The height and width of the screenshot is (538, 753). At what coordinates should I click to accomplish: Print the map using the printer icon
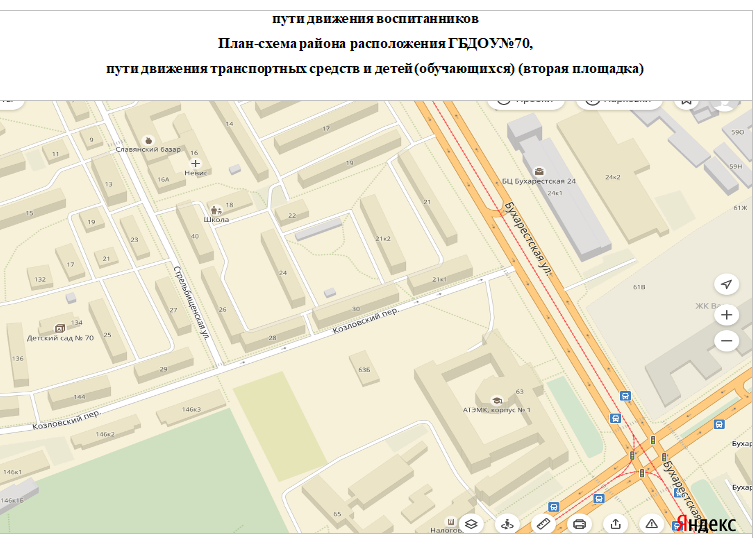[x=579, y=524]
